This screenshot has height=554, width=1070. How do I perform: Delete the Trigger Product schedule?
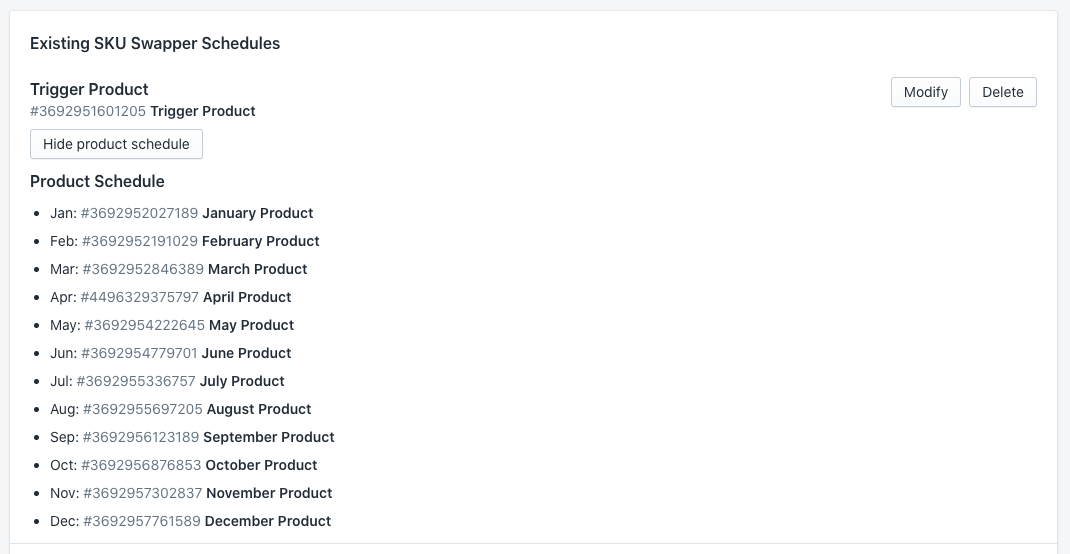tap(1002, 92)
